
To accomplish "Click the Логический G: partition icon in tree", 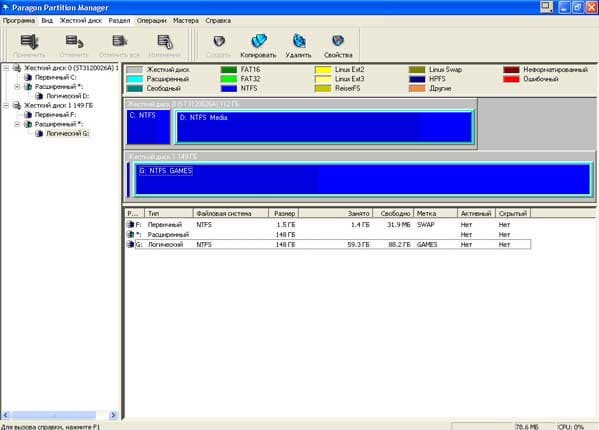I will pos(39,133).
